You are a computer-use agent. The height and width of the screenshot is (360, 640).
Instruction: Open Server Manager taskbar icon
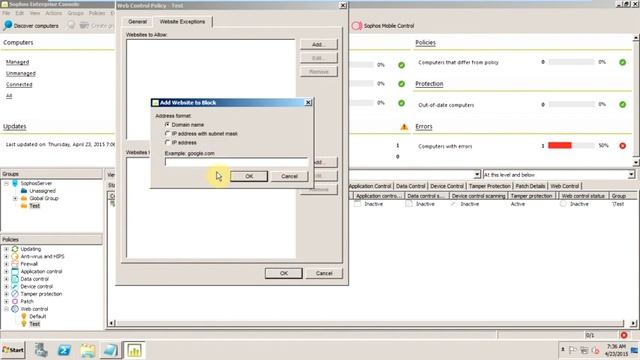coord(41,350)
